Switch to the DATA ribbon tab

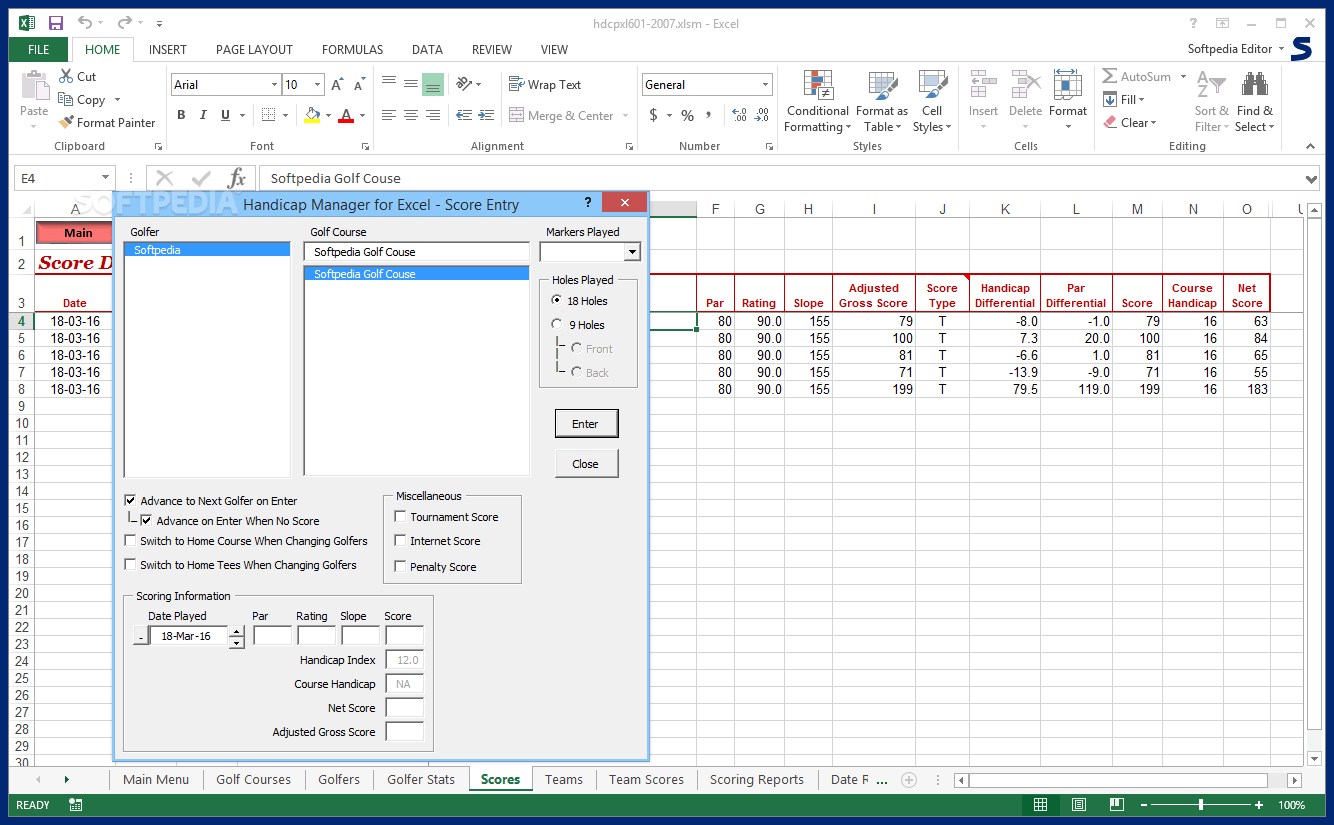click(x=427, y=49)
